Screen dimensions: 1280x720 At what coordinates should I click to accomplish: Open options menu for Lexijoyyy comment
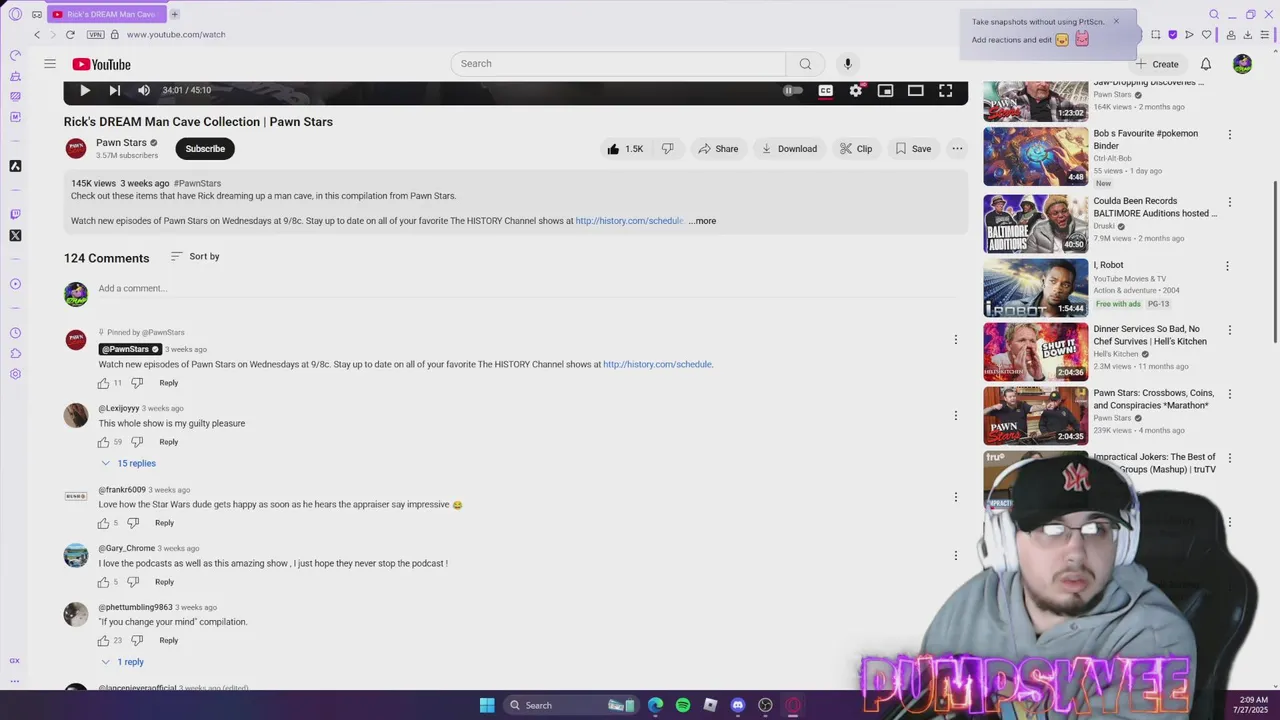click(x=956, y=416)
